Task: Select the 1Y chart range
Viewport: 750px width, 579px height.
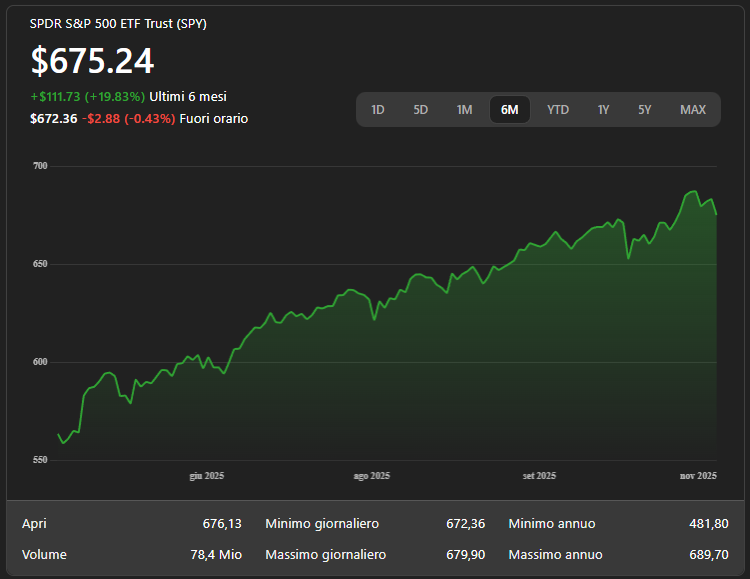Action: point(603,110)
